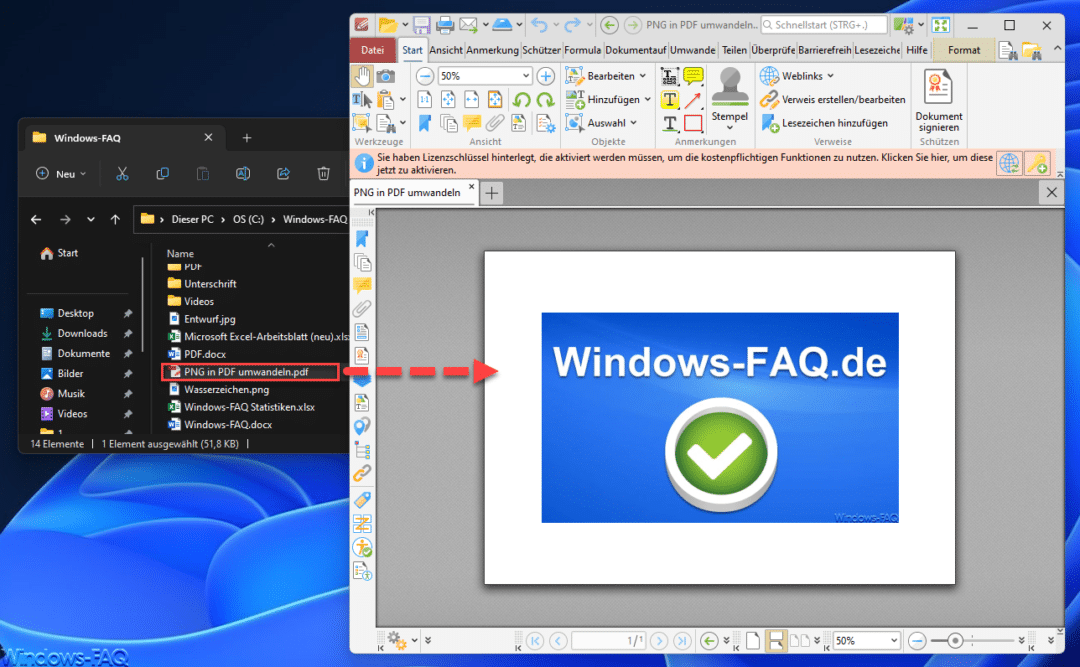
Task: Click the zoom out minus button beside 50%
Action: tap(425, 76)
